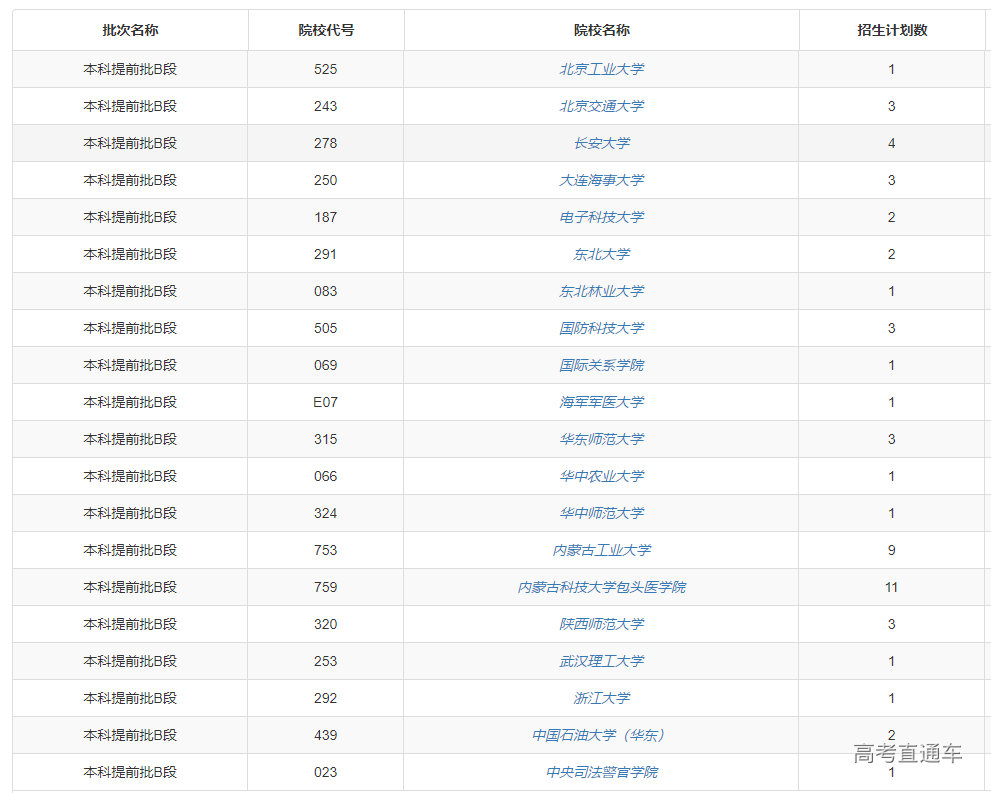This screenshot has width=991, height=793.
Task: Open 中国石油大学（华东） link
Action: (x=601, y=735)
